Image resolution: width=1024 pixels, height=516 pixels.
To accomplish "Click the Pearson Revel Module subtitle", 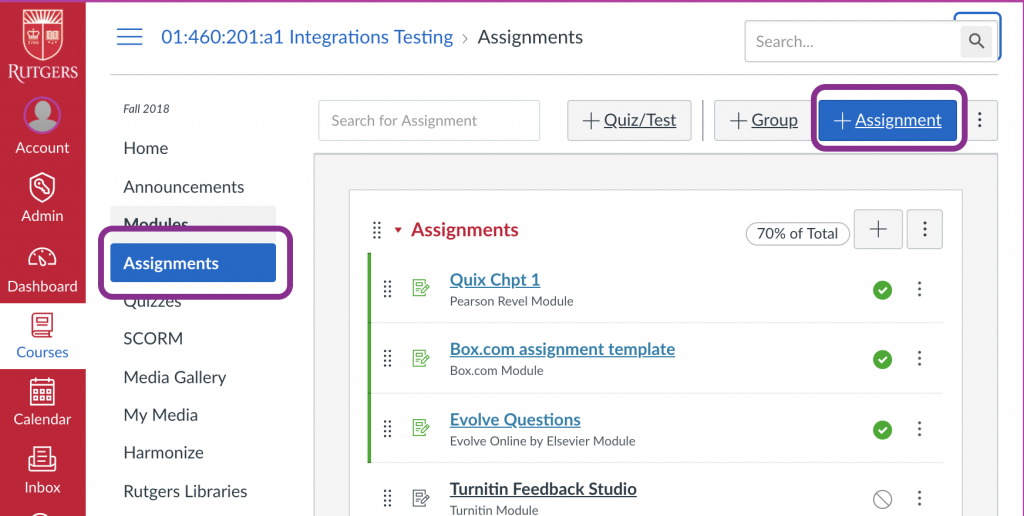I will [x=511, y=301].
